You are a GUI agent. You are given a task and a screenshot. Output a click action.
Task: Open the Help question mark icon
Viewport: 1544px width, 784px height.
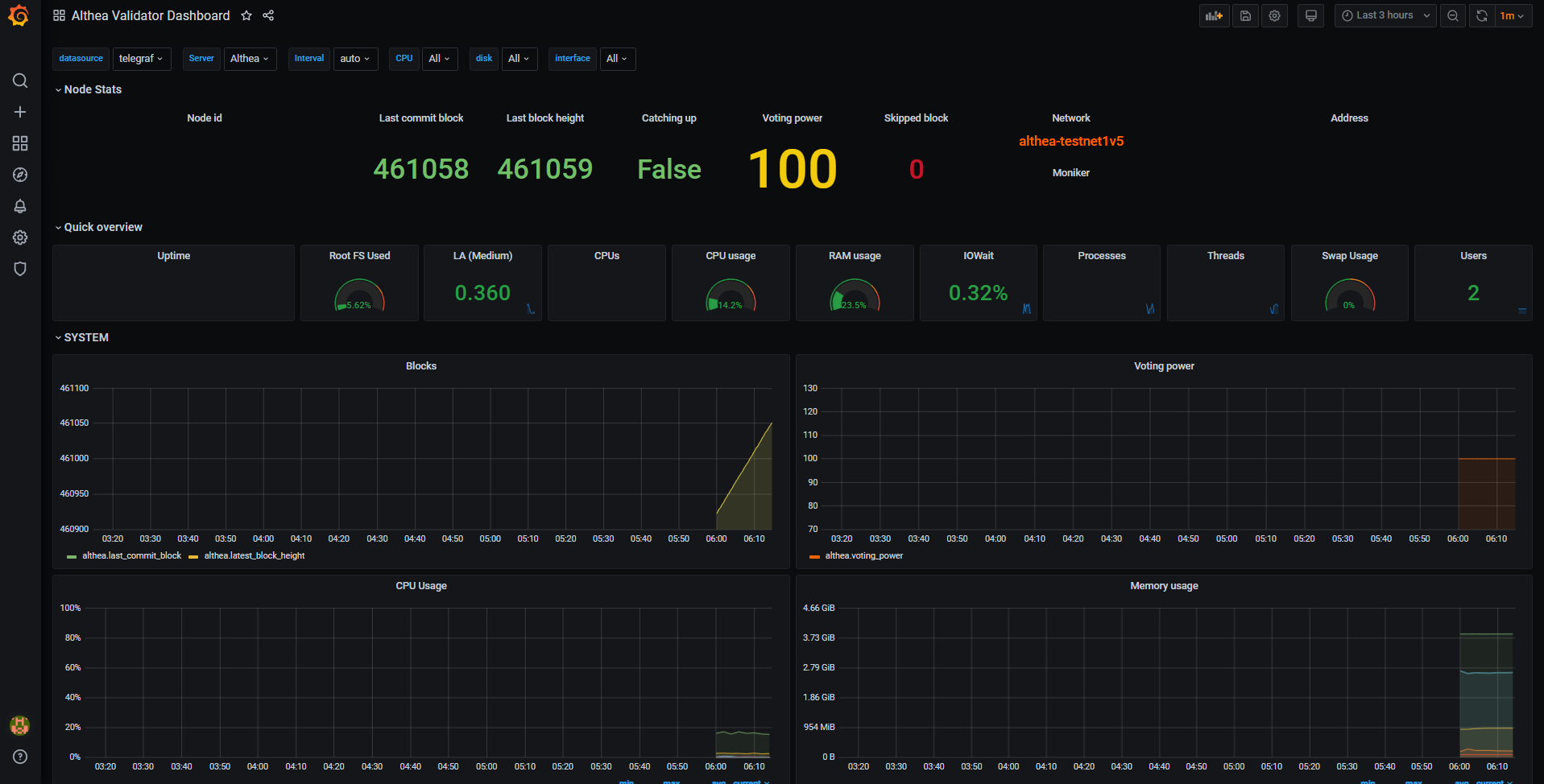point(20,757)
